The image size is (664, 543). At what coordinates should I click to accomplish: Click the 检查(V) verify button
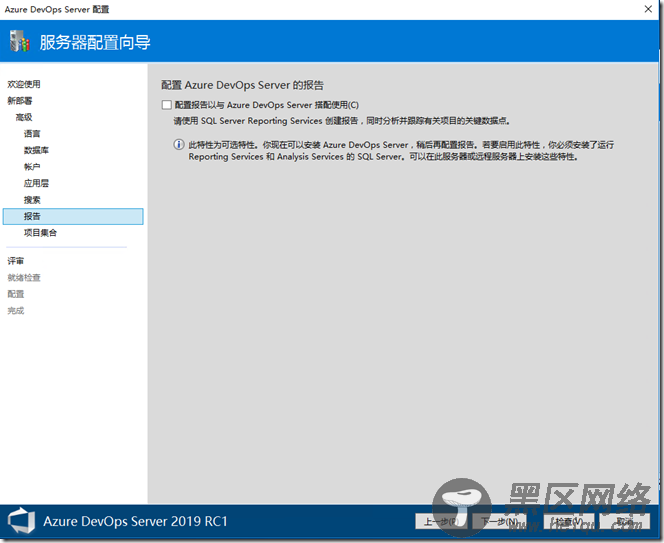[x=569, y=521]
